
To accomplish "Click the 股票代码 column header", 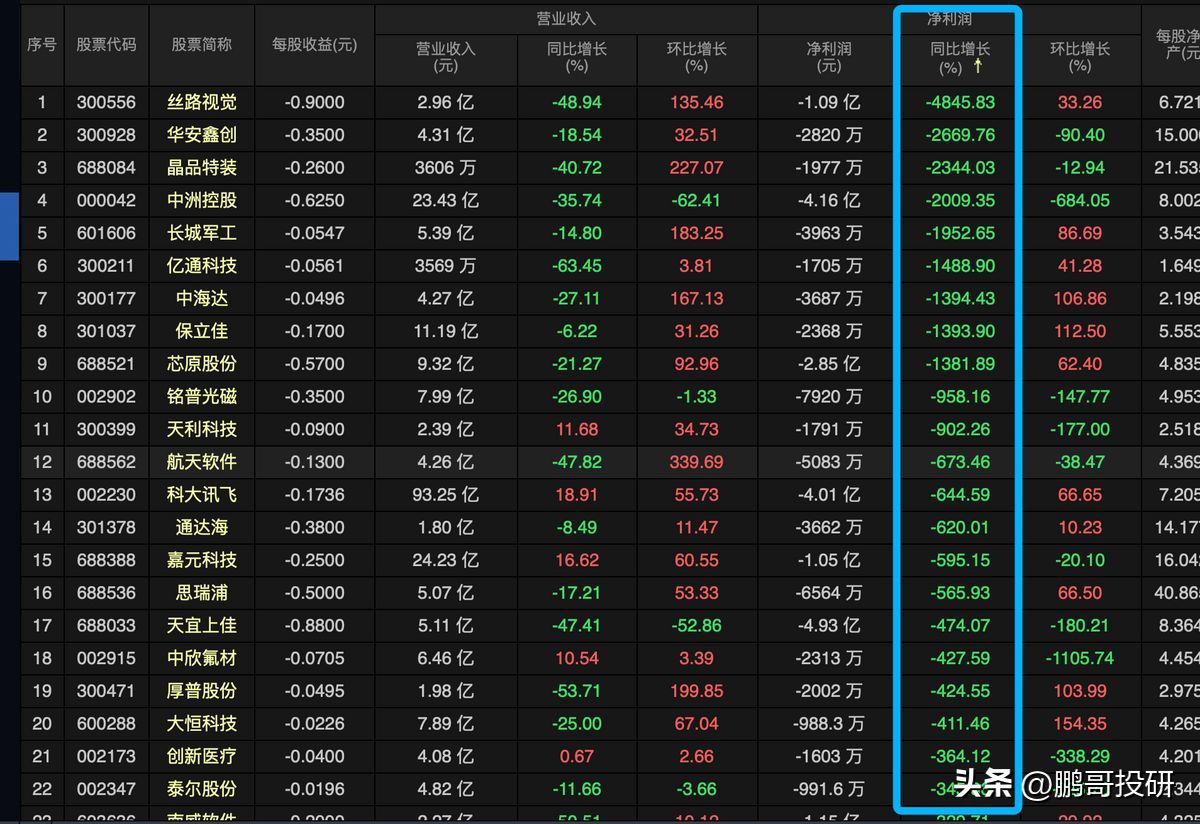I will 107,45.
